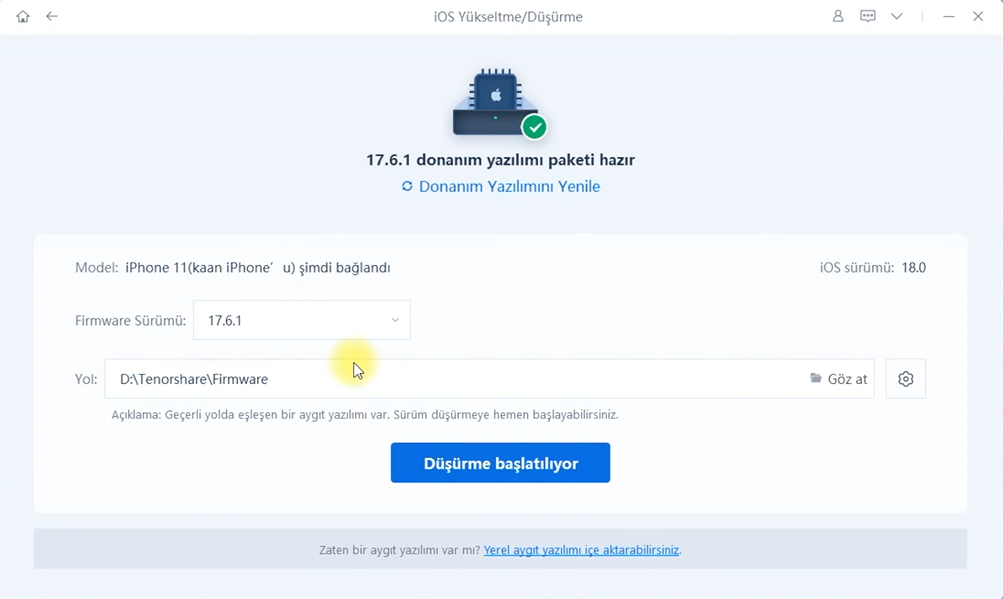Click the refresh icon beside Donanım Yazılımını Yenile

coord(407,187)
